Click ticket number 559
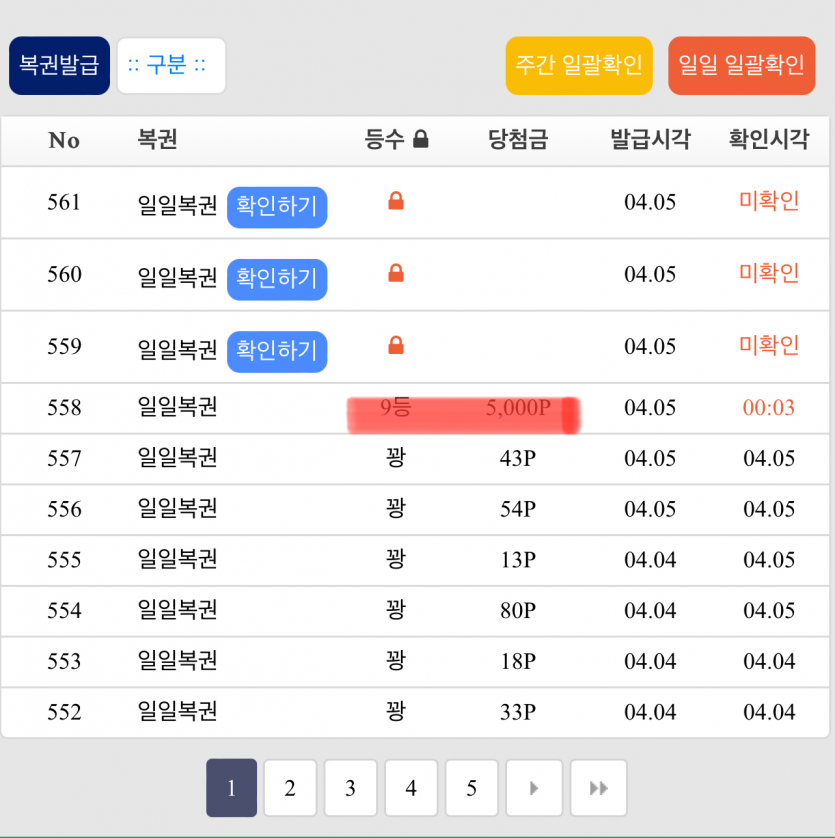 click(x=64, y=347)
